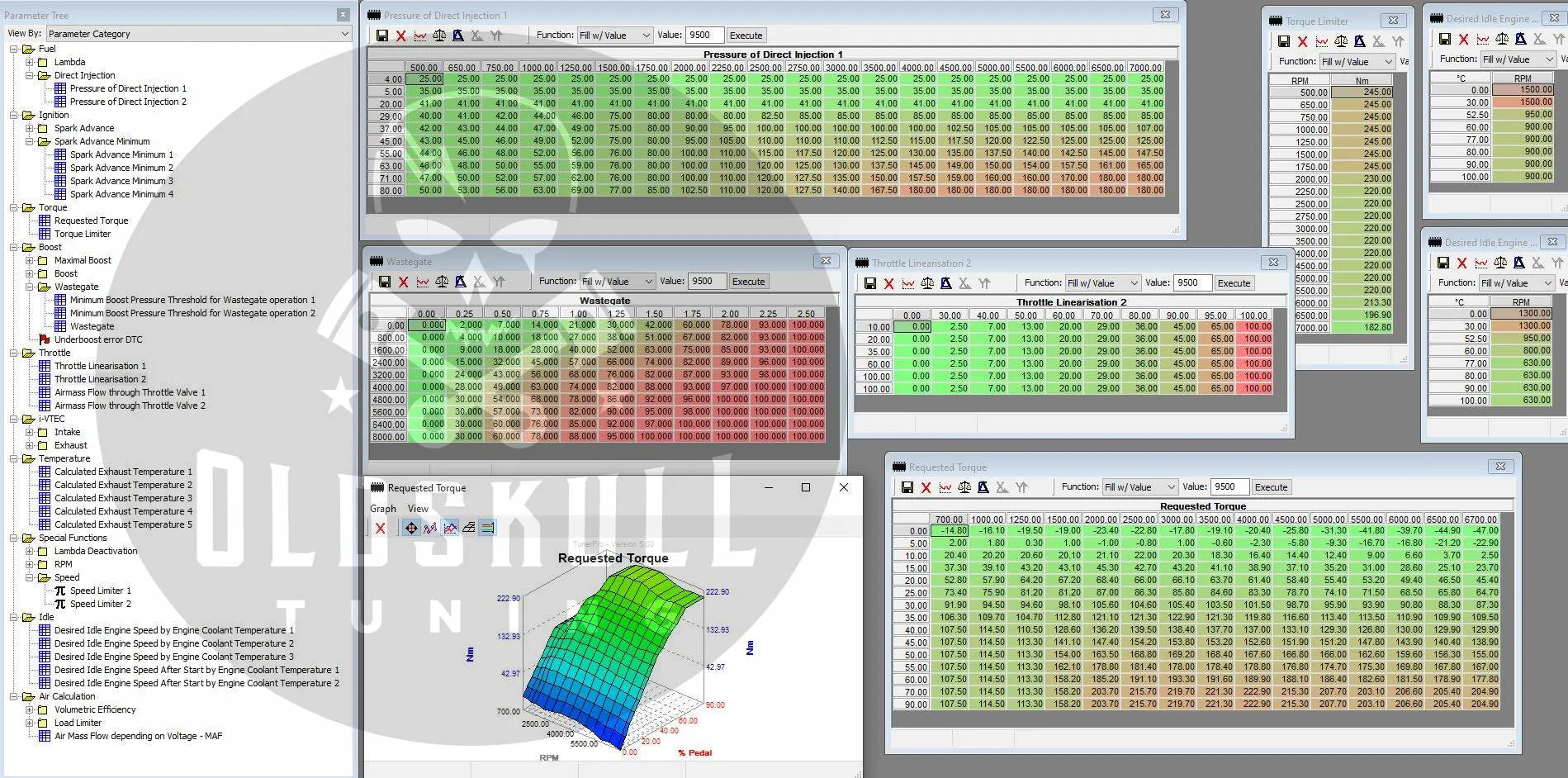Toggle the color legend bars button in graph
The height and width of the screenshot is (778, 1568).
[487, 528]
